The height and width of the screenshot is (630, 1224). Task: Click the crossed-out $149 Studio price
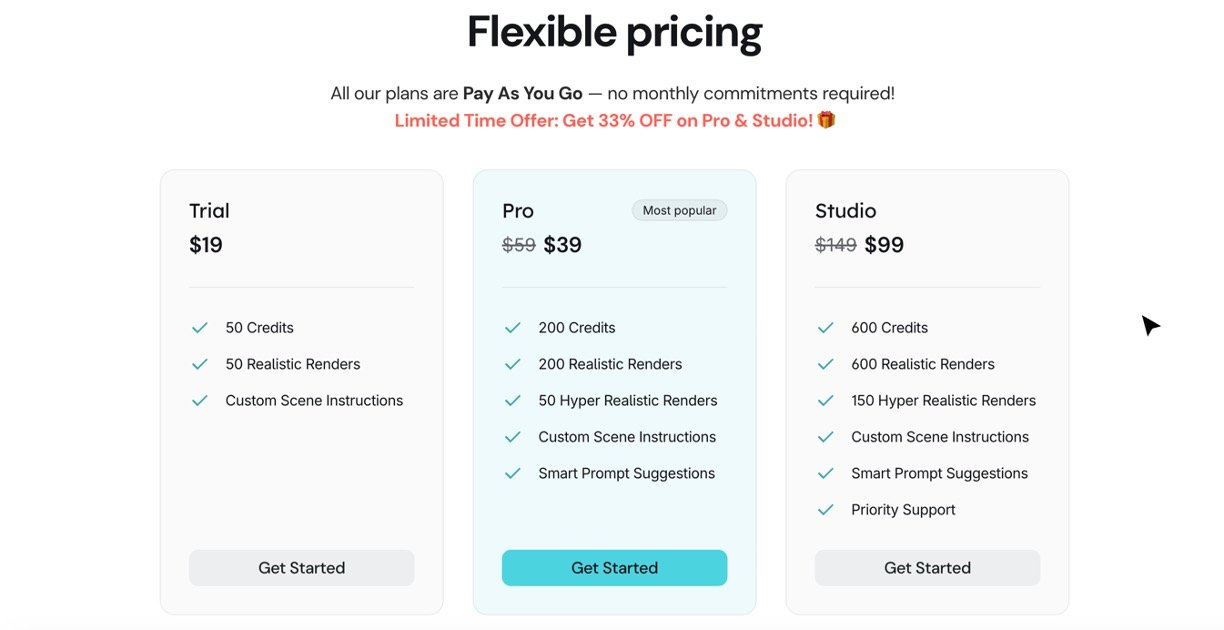click(x=835, y=245)
